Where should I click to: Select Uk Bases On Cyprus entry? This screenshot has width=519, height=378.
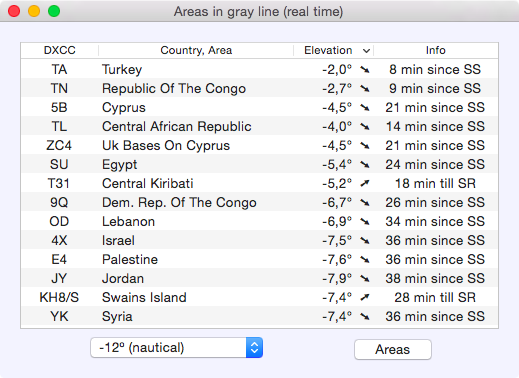click(x=259, y=145)
